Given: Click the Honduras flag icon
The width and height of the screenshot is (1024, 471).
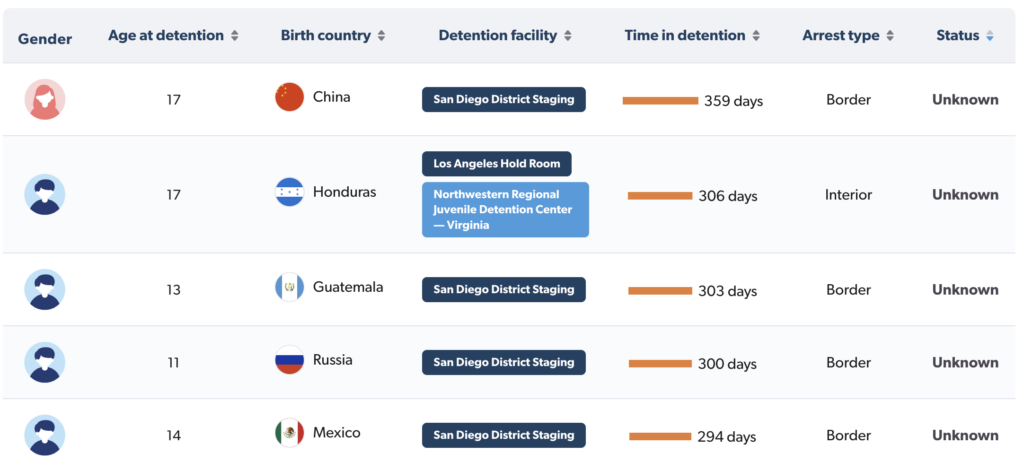Looking at the screenshot, I should point(289,192).
